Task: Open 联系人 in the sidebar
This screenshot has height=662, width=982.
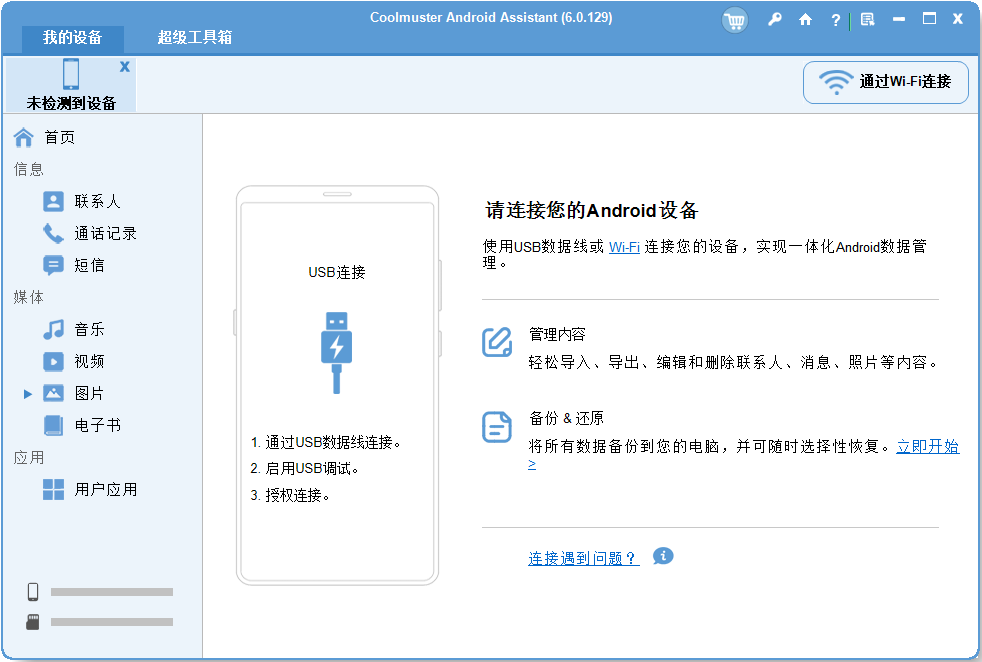Action: pyautogui.click(x=97, y=202)
